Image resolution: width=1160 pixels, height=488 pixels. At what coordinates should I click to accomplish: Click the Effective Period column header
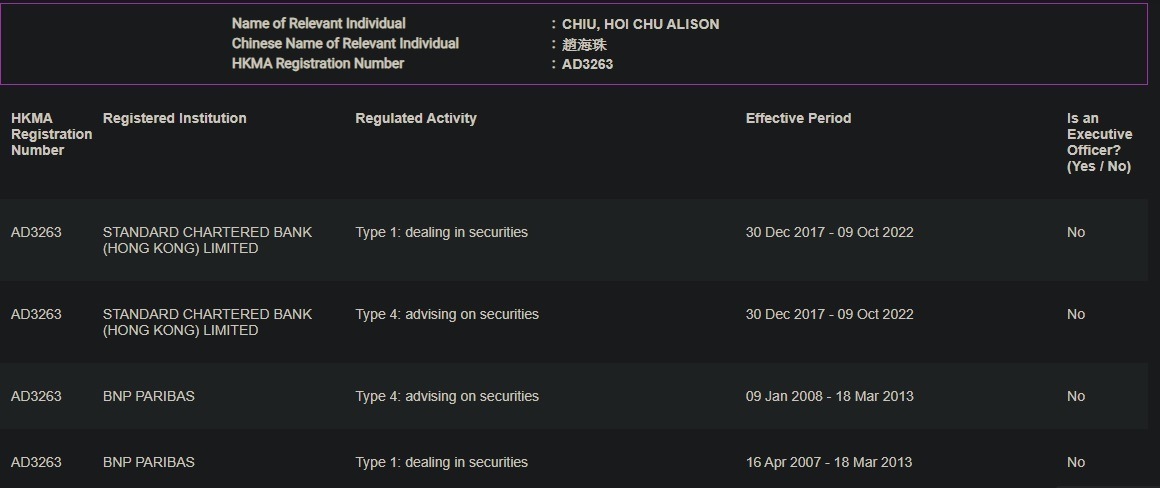click(x=798, y=118)
